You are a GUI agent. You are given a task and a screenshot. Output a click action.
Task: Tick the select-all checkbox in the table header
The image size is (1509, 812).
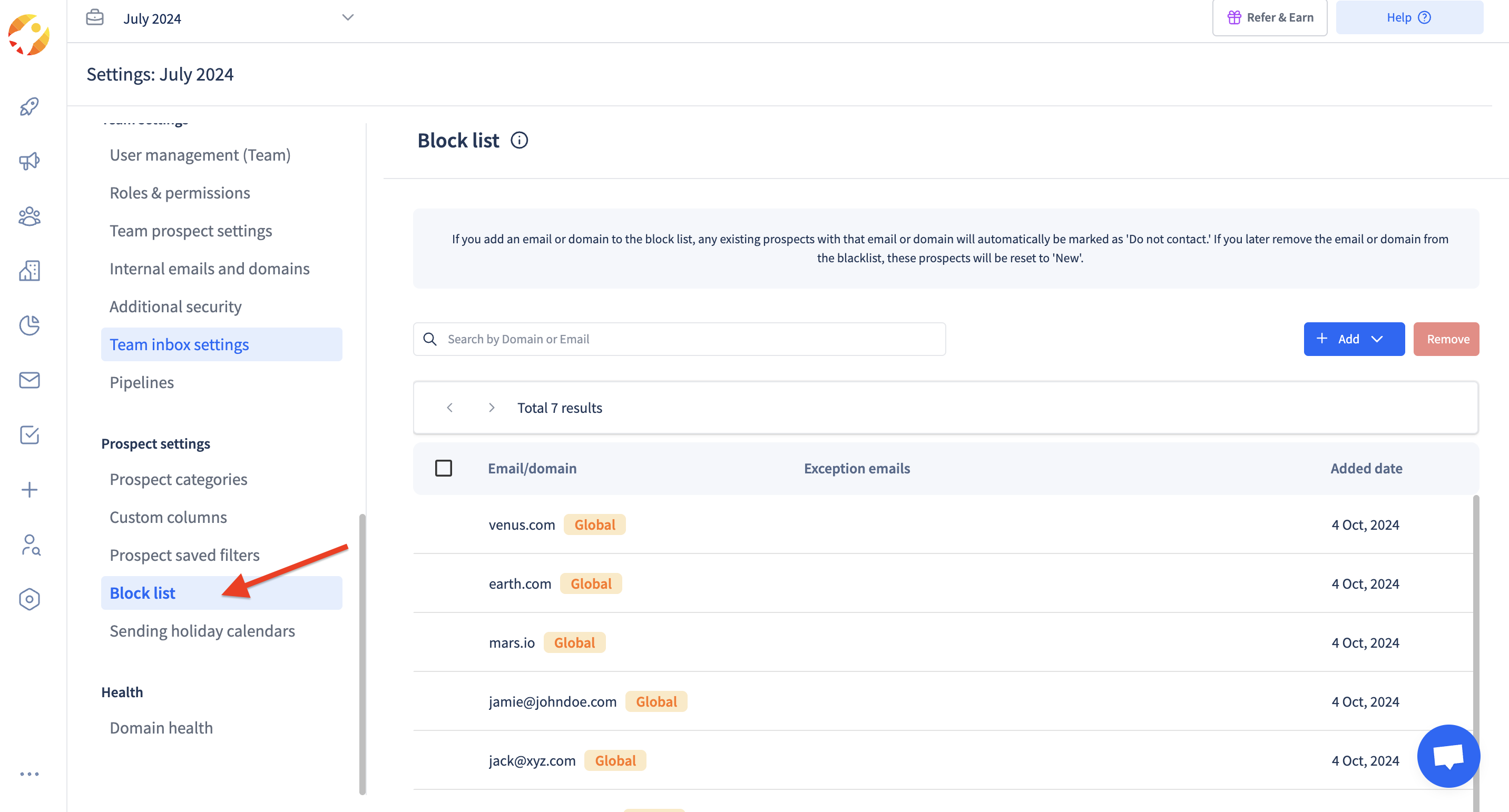click(444, 468)
